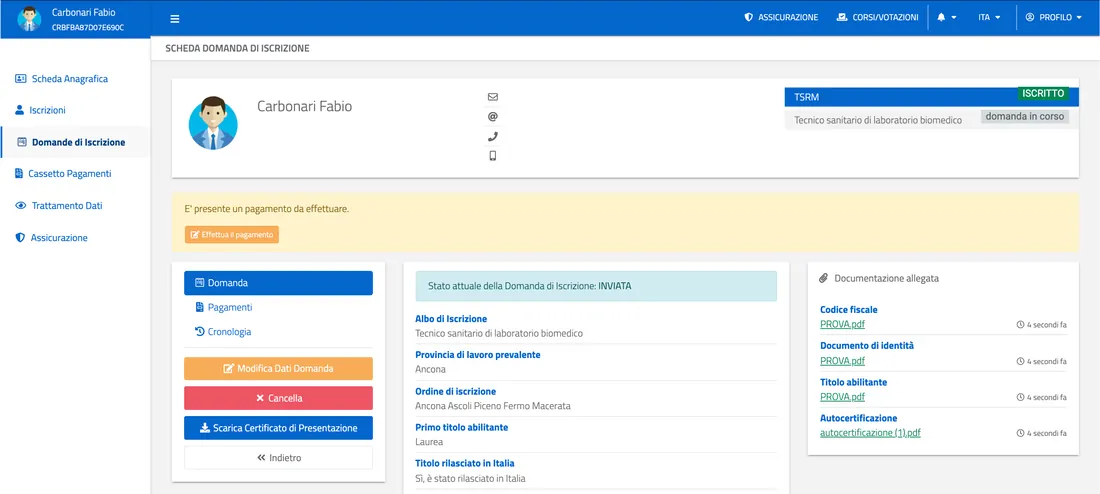
Task: Click the @ email icon in profile card
Action: point(492,116)
